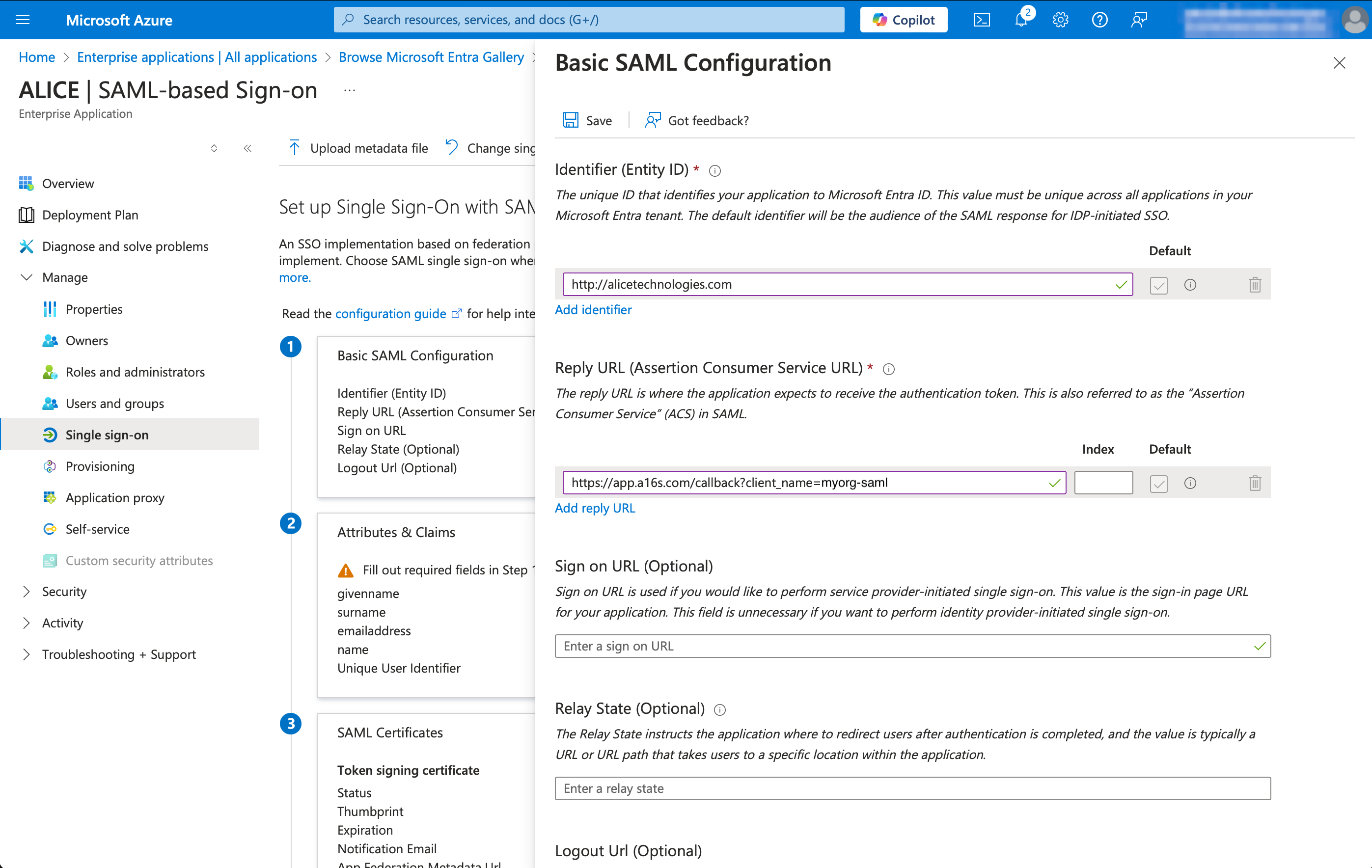The height and width of the screenshot is (868, 1372).
Task: Click Got feedback? in the panel
Action: (697, 120)
